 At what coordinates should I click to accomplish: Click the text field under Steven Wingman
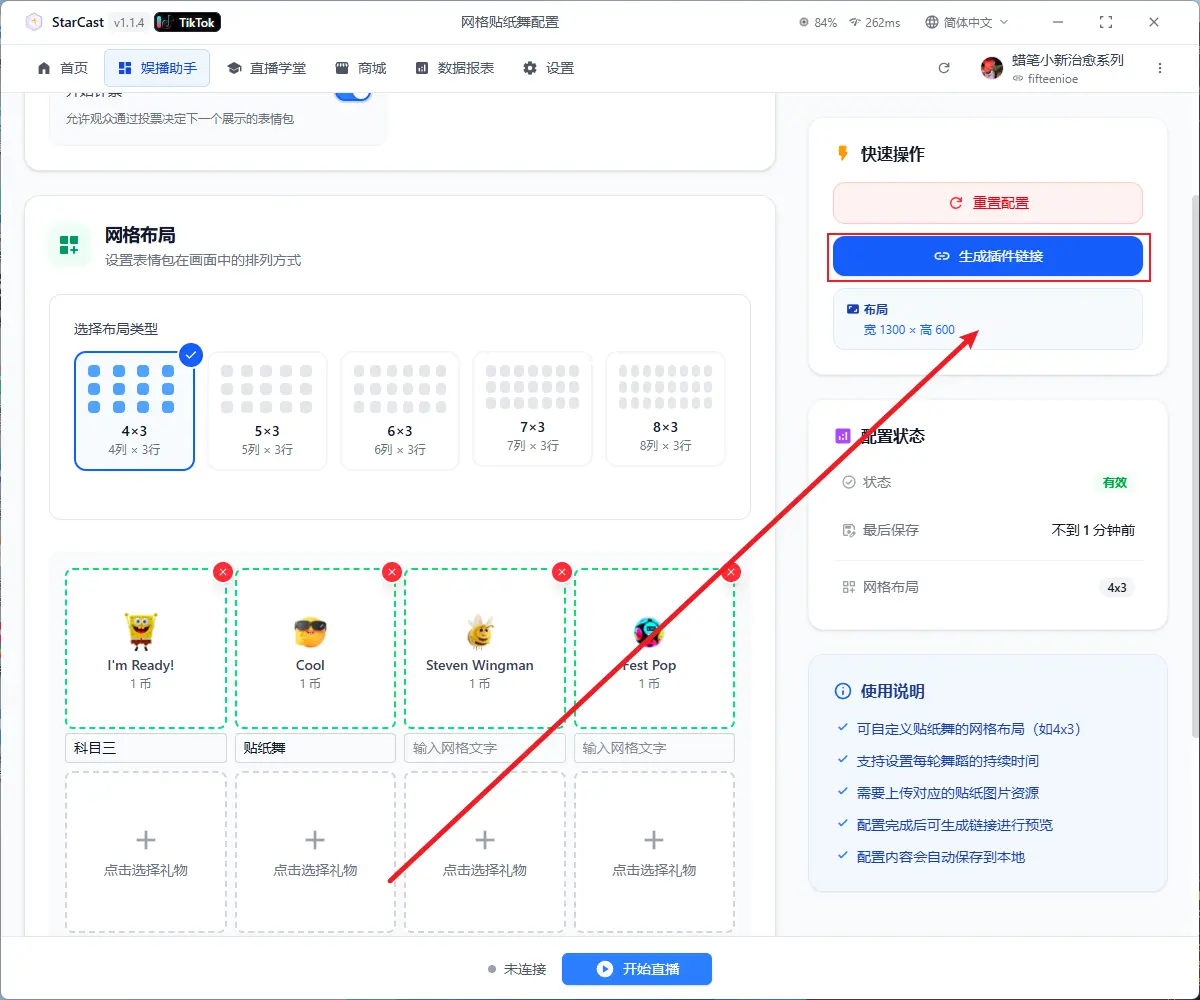point(484,748)
